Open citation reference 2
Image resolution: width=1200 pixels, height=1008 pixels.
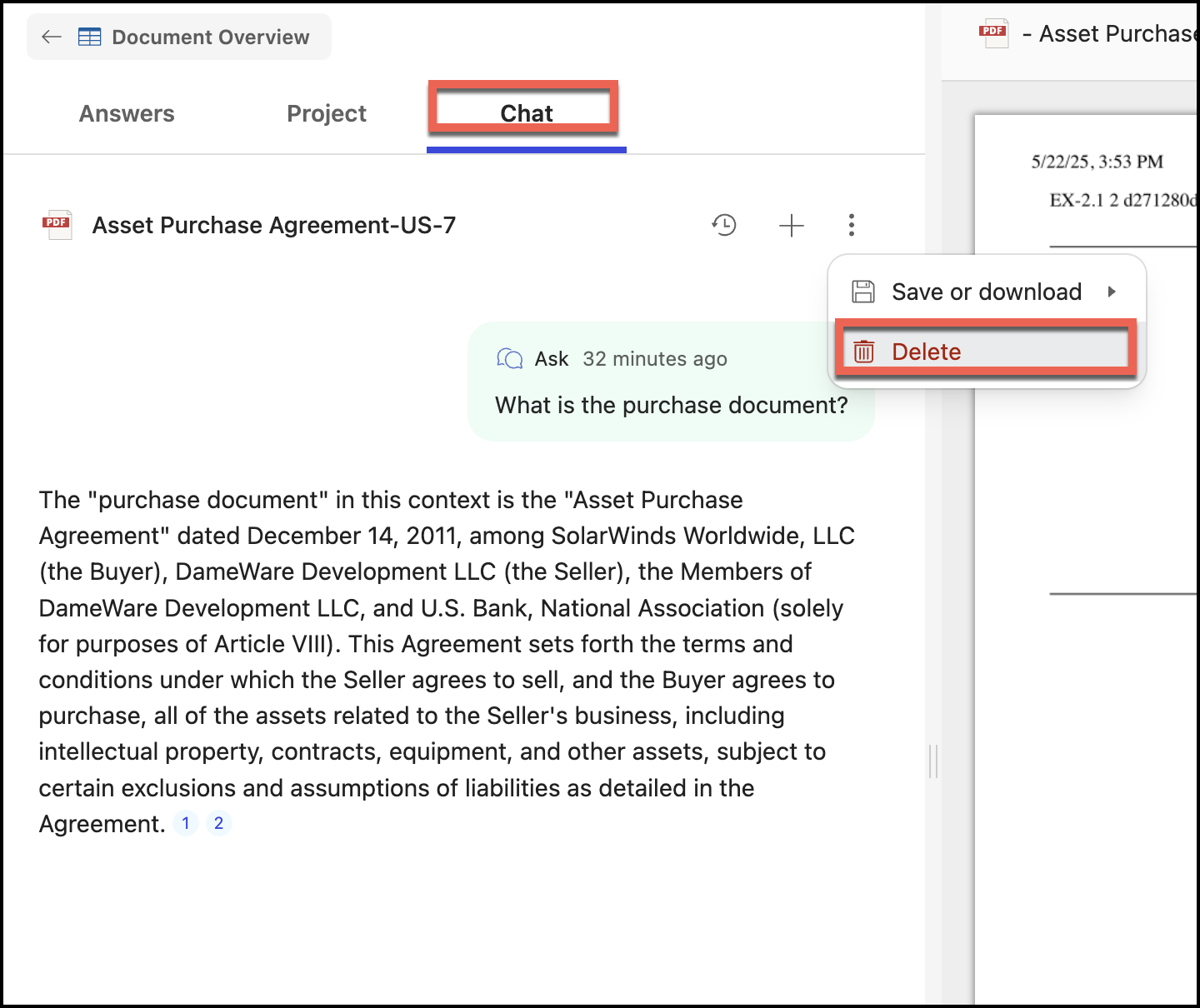pyautogui.click(x=219, y=823)
